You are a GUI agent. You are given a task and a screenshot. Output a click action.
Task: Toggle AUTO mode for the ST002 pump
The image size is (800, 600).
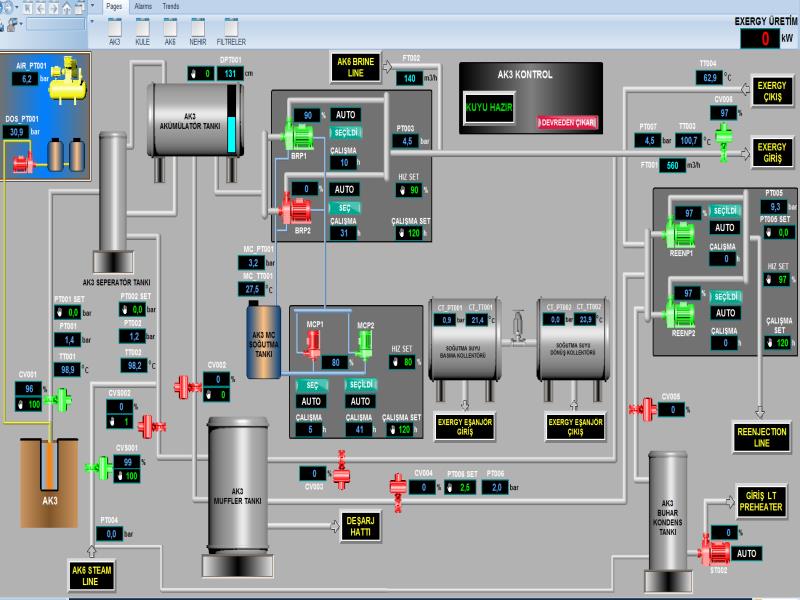(746, 554)
